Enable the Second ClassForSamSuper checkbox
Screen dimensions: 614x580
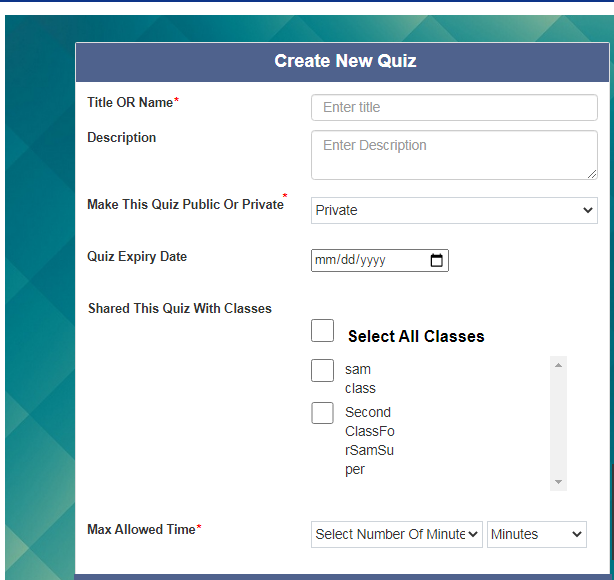(x=322, y=413)
